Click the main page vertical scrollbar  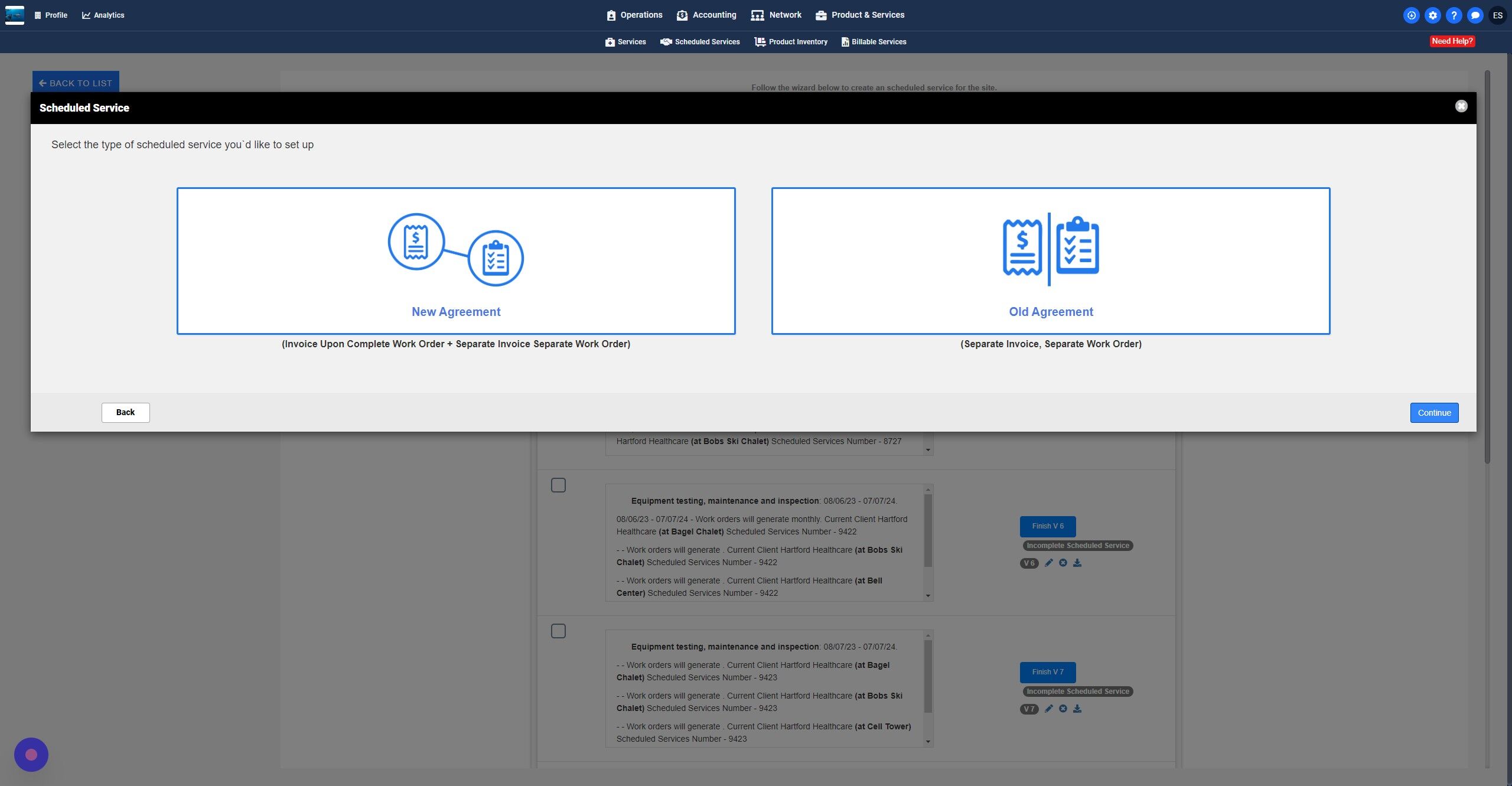click(x=1487, y=266)
